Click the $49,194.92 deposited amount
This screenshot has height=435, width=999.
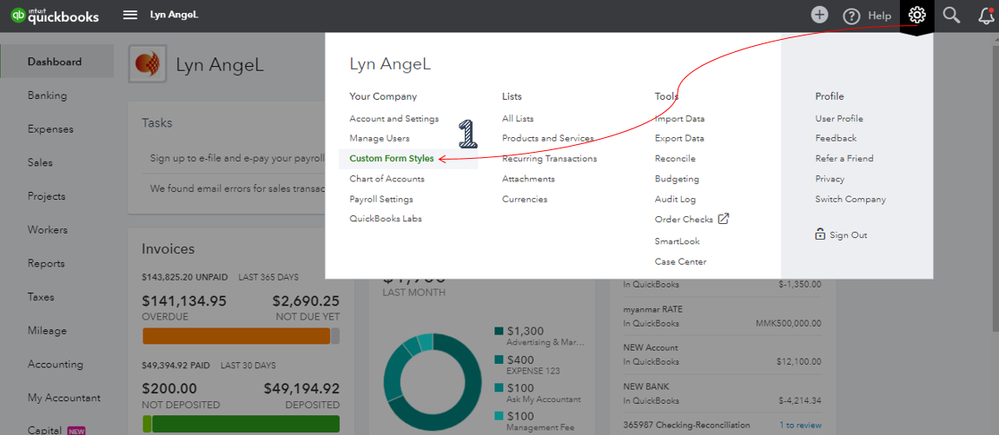point(302,389)
